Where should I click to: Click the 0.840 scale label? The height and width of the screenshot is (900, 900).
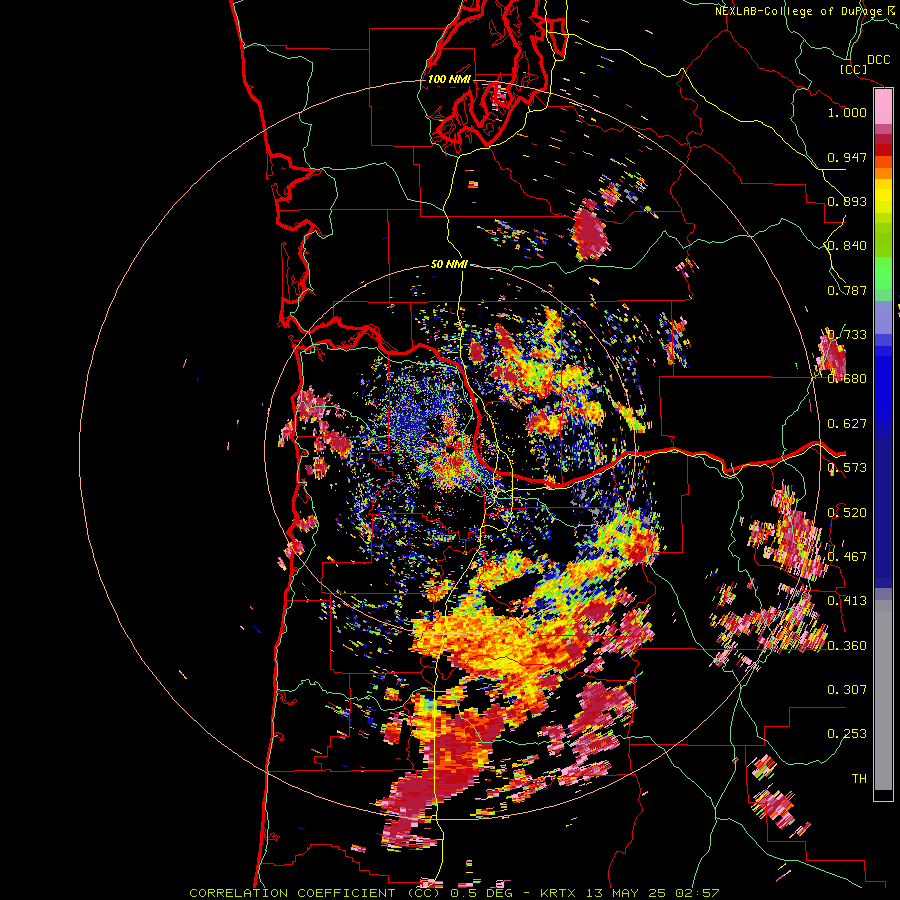pyautogui.click(x=847, y=246)
